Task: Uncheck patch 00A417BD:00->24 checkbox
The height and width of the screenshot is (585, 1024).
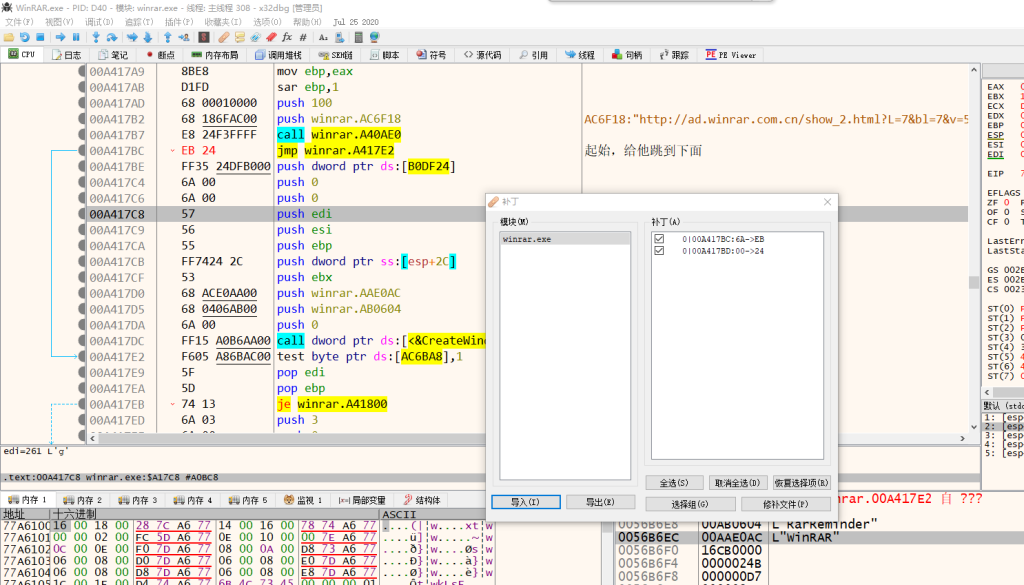Action: tap(658, 251)
